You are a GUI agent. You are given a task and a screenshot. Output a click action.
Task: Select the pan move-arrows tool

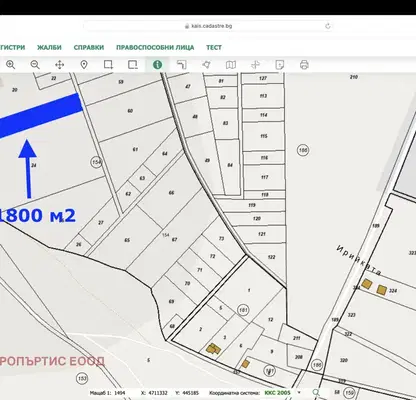(x=59, y=65)
